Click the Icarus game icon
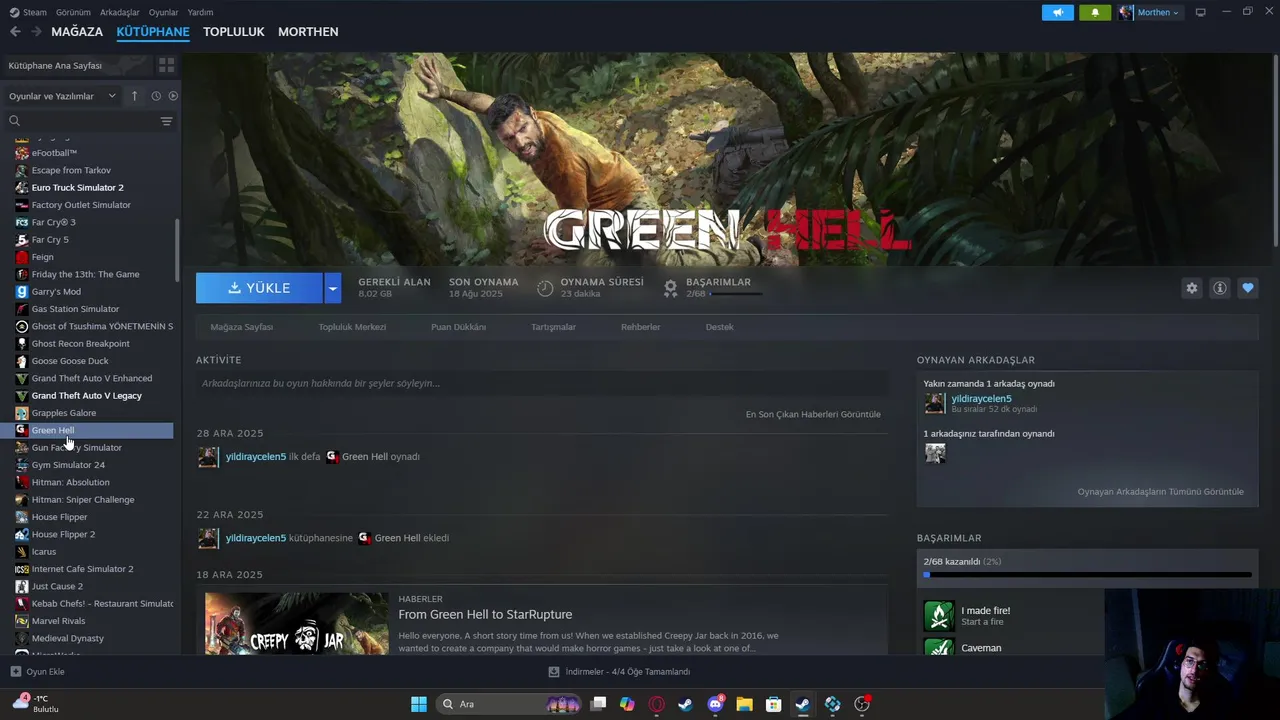1280x720 pixels. point(22,552)
